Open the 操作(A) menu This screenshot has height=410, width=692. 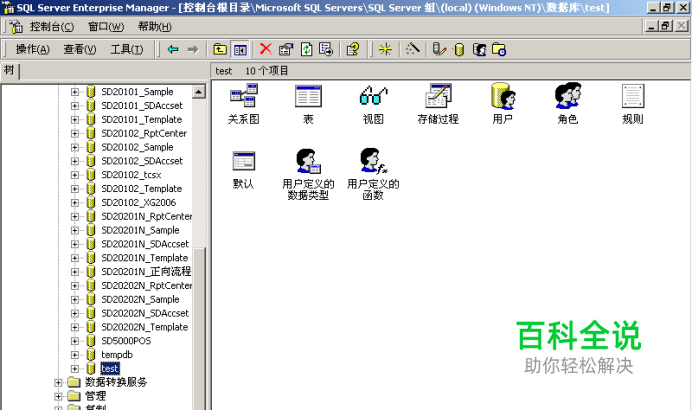[x=33, y=49]
